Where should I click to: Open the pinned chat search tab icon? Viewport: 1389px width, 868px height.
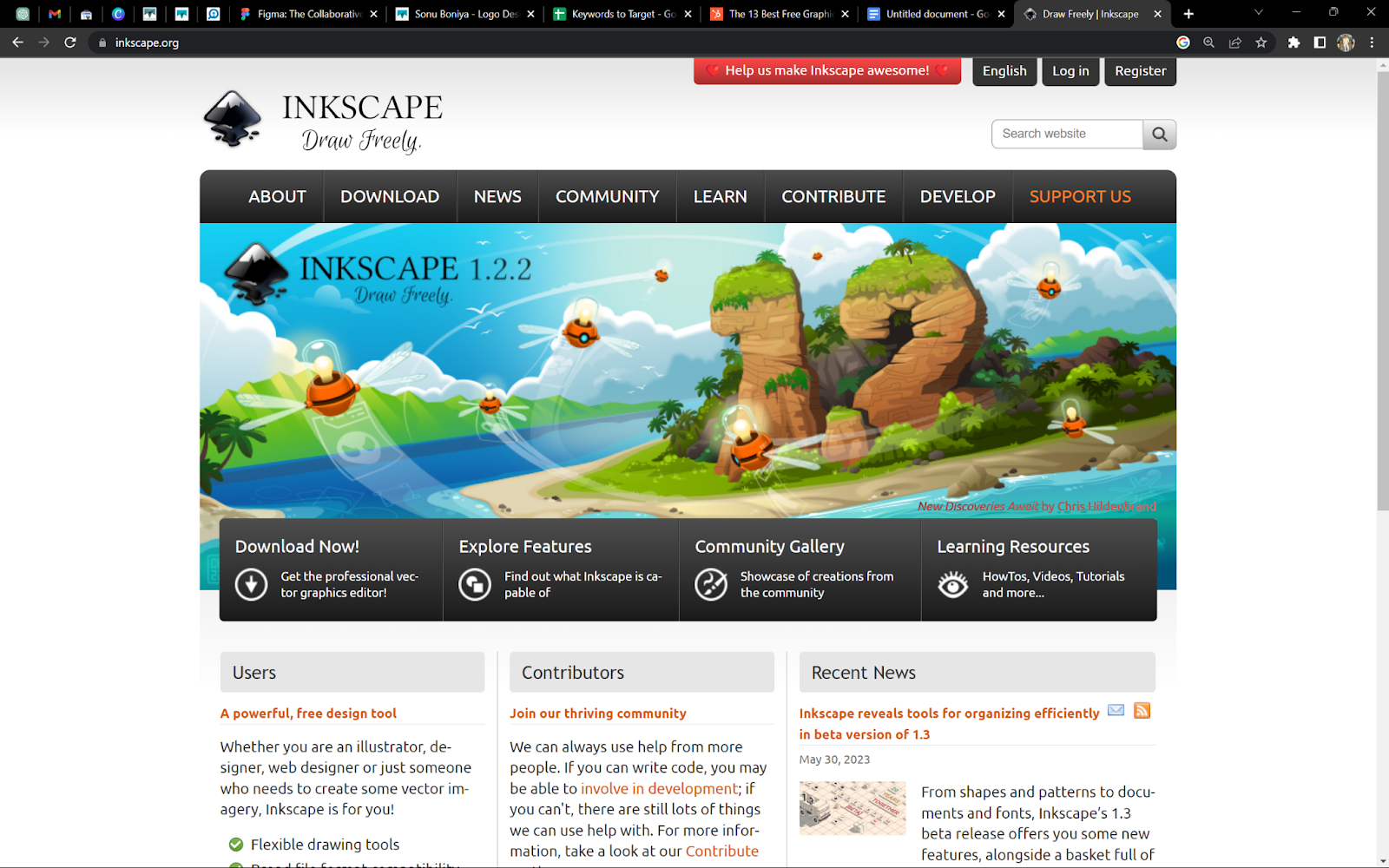click(214, 14)
